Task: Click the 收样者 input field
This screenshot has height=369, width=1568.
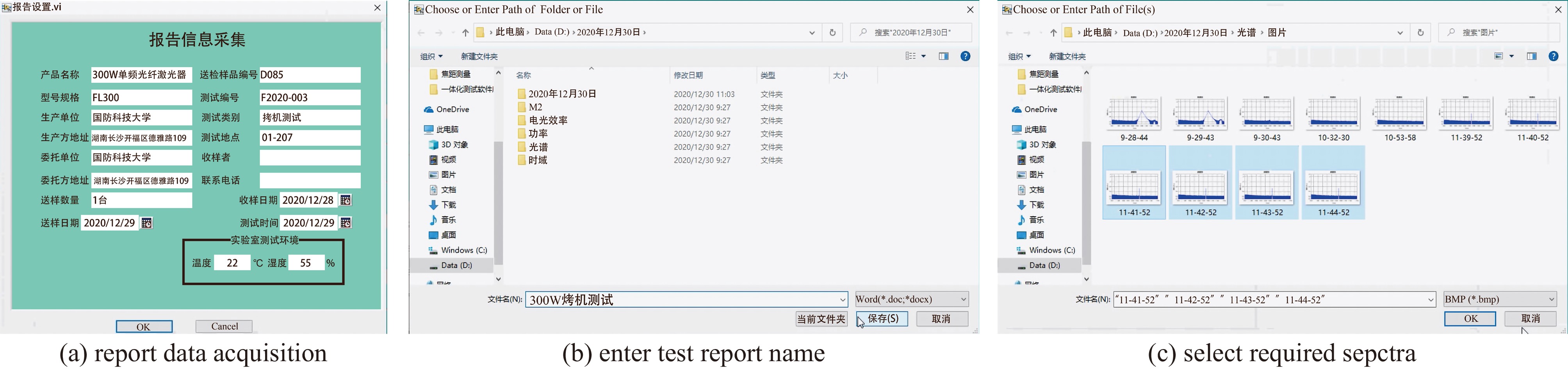Action: click(x=310, y=158)
